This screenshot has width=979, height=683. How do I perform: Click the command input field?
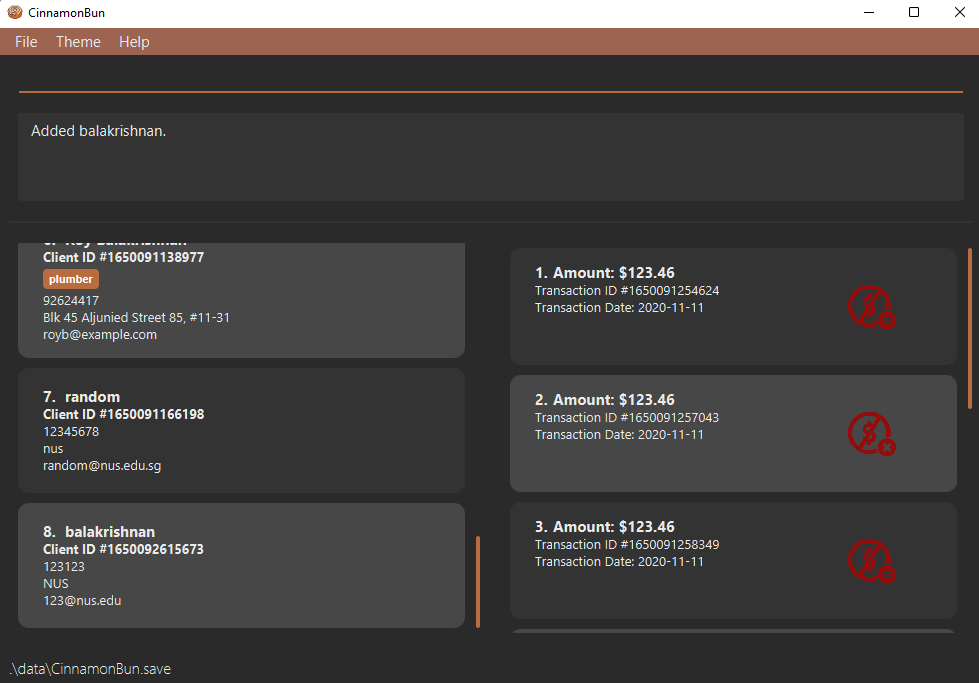(491, 79)
